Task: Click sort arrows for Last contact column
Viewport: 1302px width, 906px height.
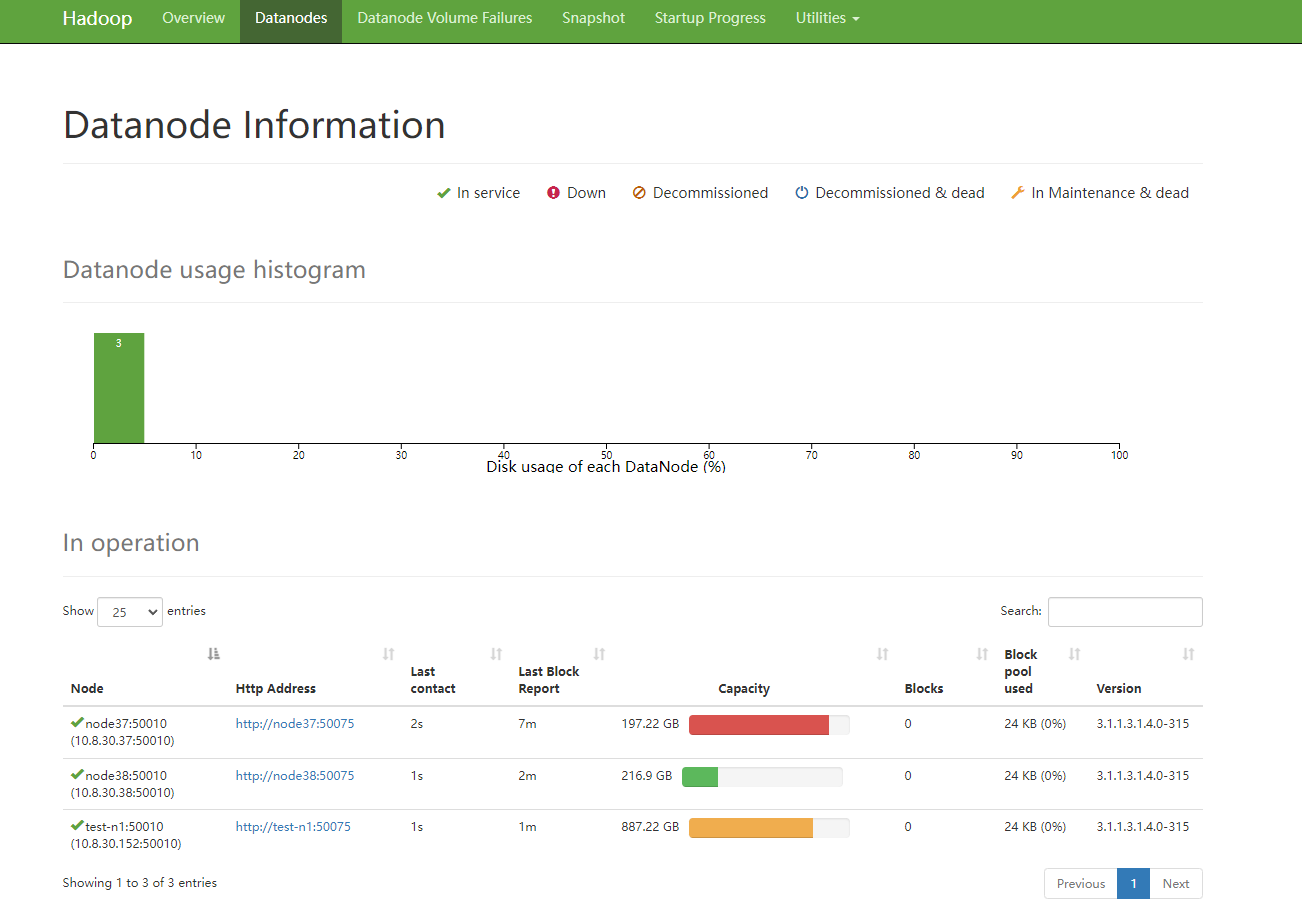Action: 496,654
